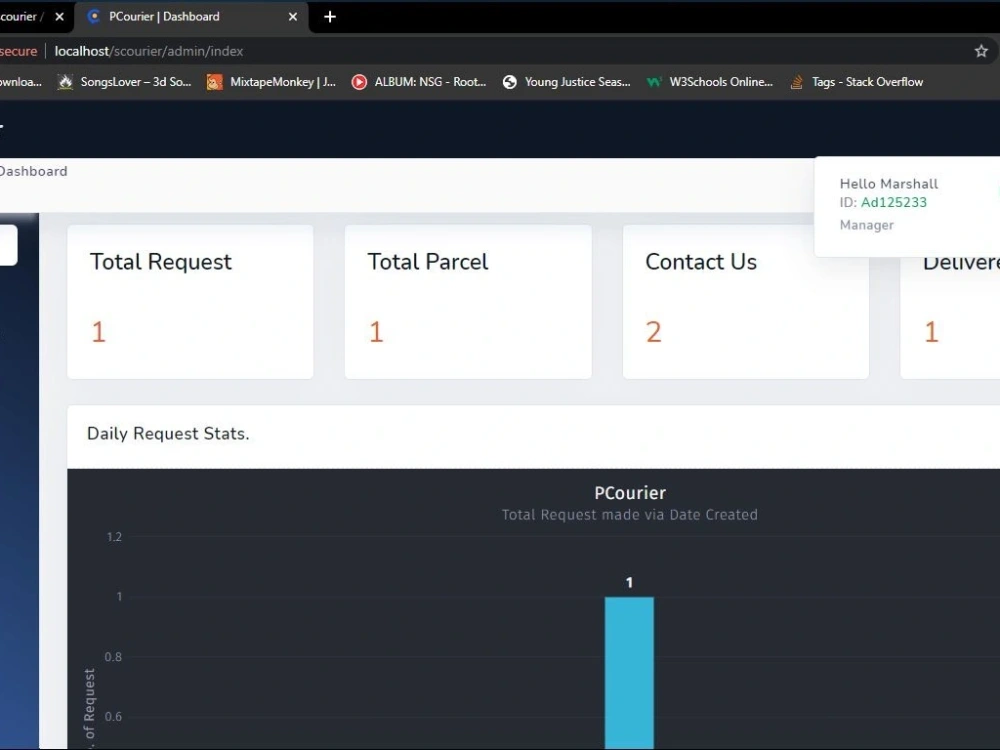The height and width of the screenshot is (750, 1000).
Task: Open the SongsLover bookmark
Action: (124, 82)
